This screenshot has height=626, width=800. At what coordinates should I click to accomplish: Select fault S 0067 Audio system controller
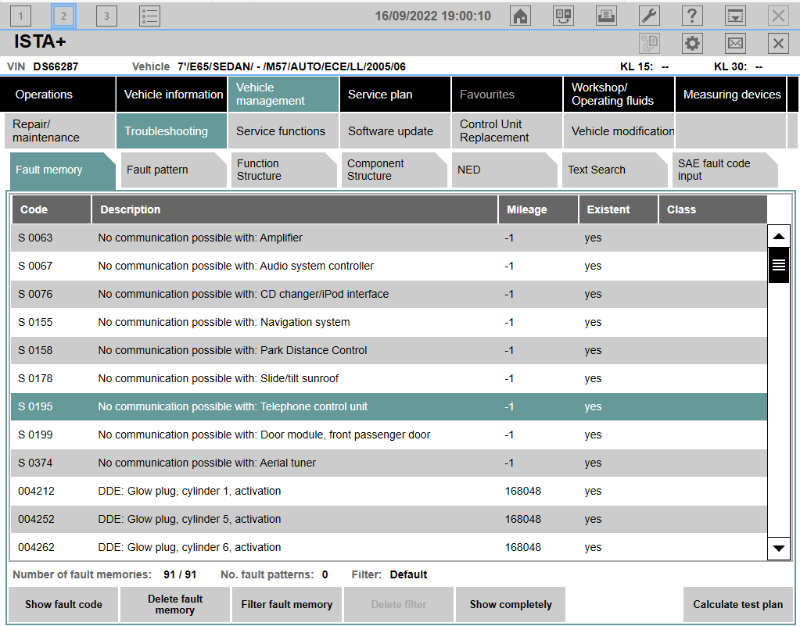click(389, 266)
